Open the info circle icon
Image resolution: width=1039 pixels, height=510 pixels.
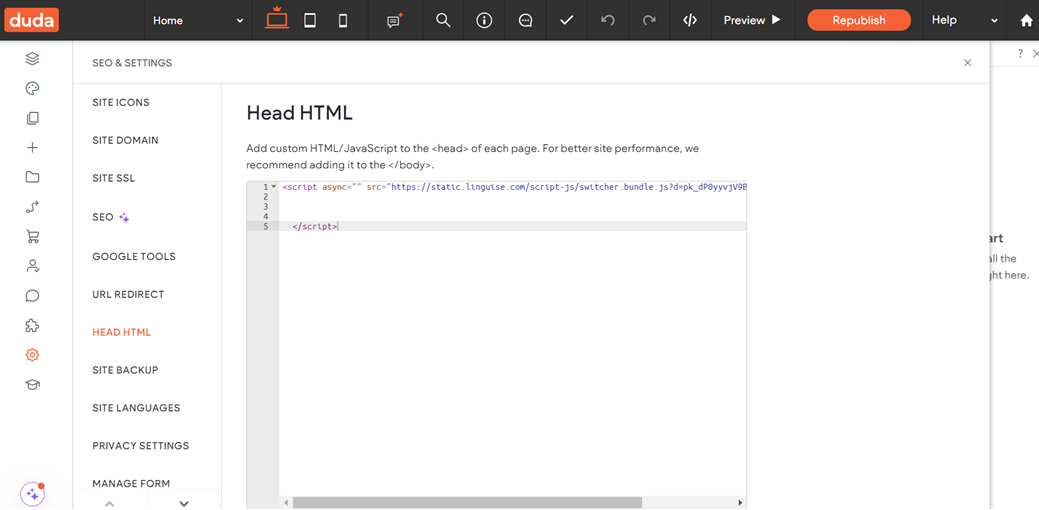[x=484, y=21]
